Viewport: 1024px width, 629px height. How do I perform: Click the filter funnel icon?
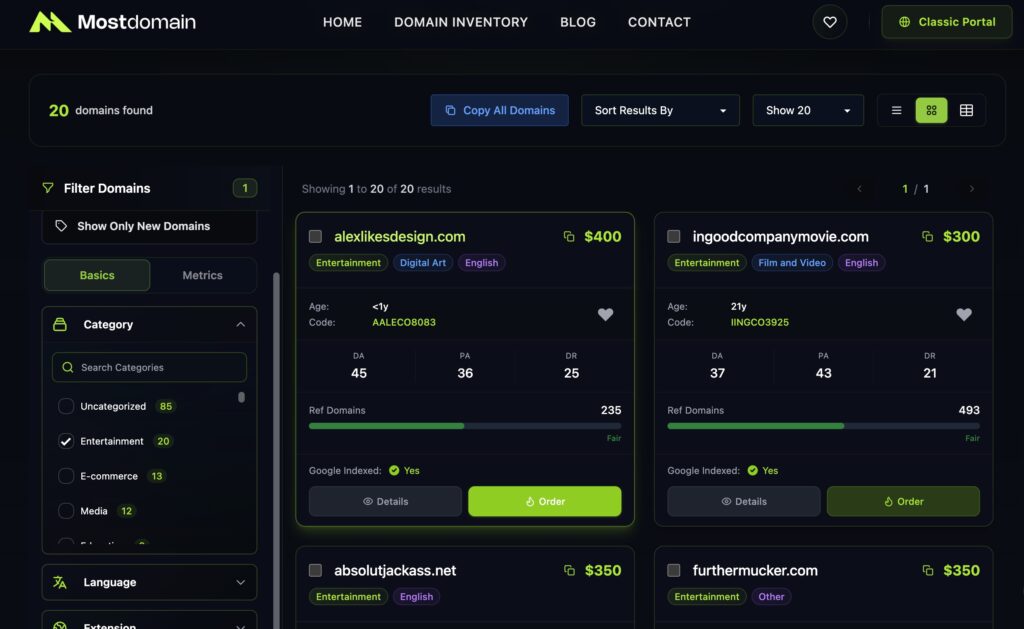coord(48,188)
